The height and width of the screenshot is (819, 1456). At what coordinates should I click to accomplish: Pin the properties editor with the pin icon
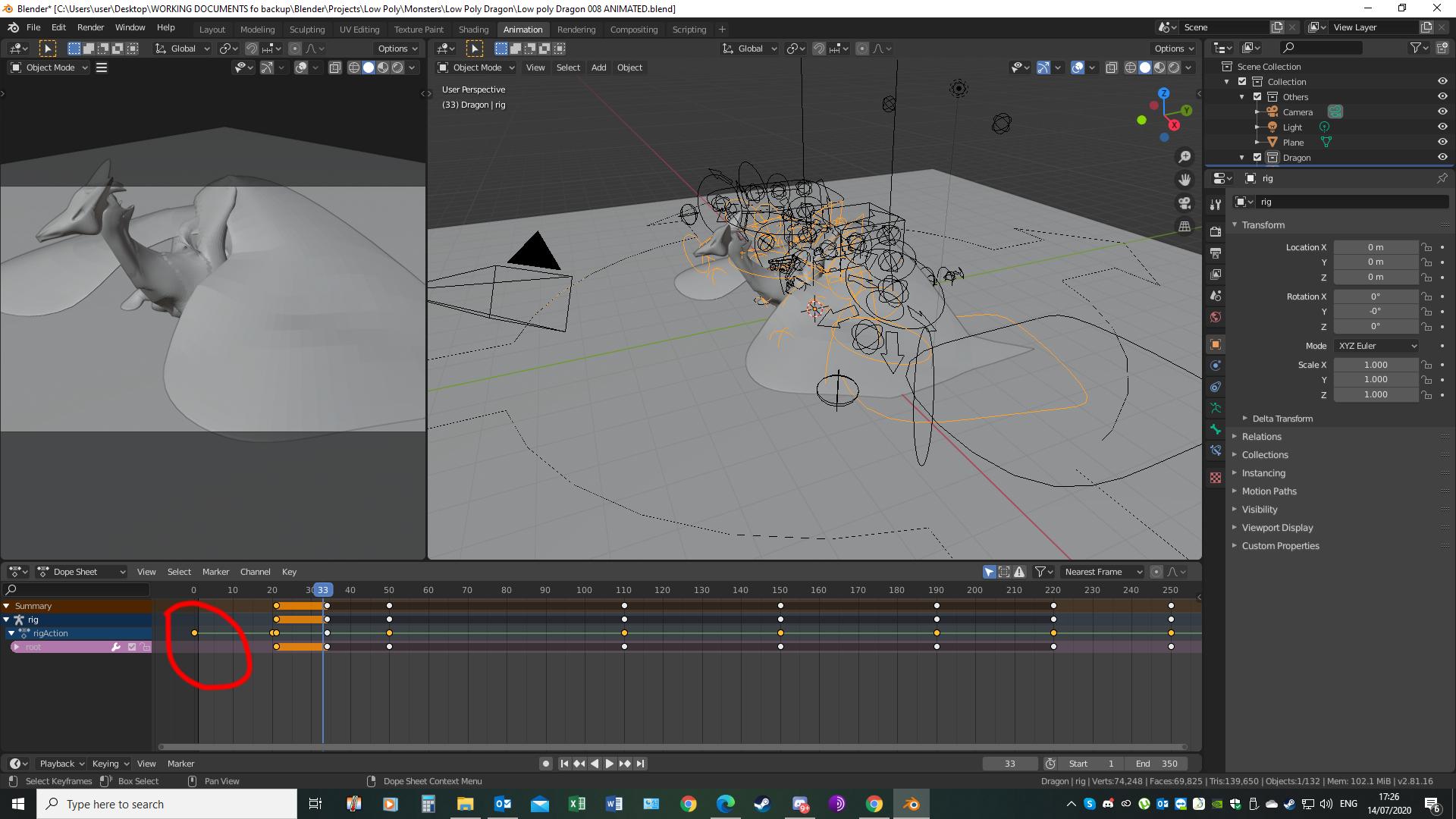click(1442, 178)
